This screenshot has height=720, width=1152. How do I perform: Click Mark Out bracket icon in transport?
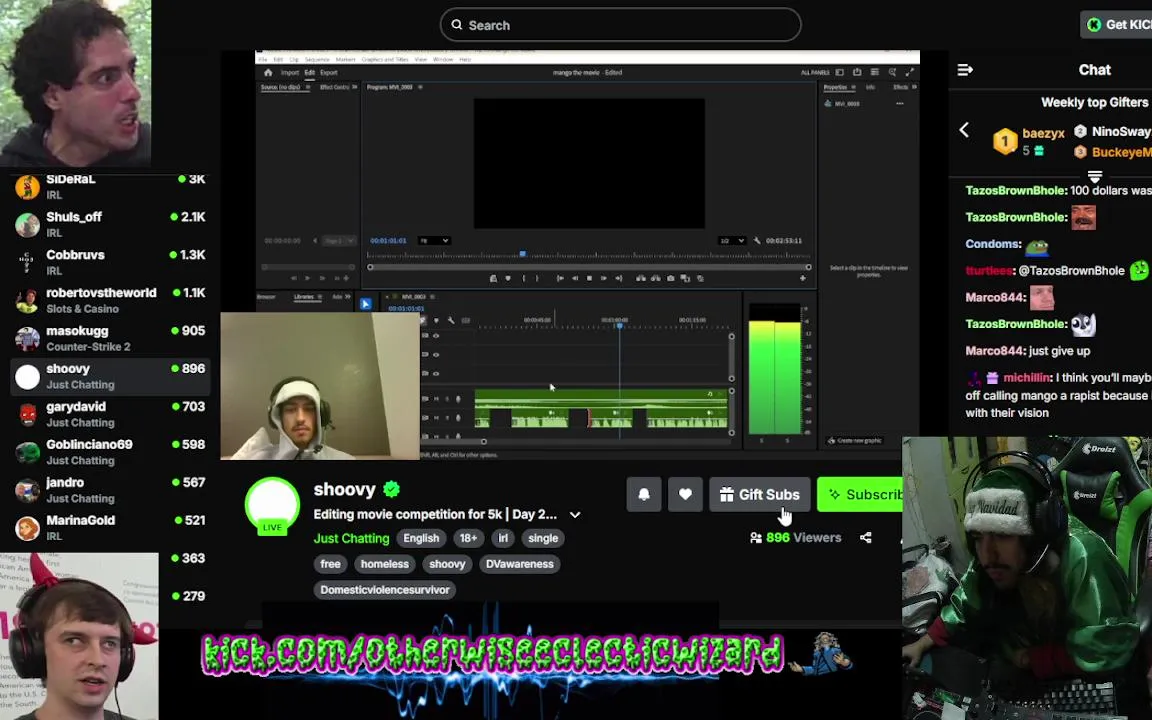(537, 278)
